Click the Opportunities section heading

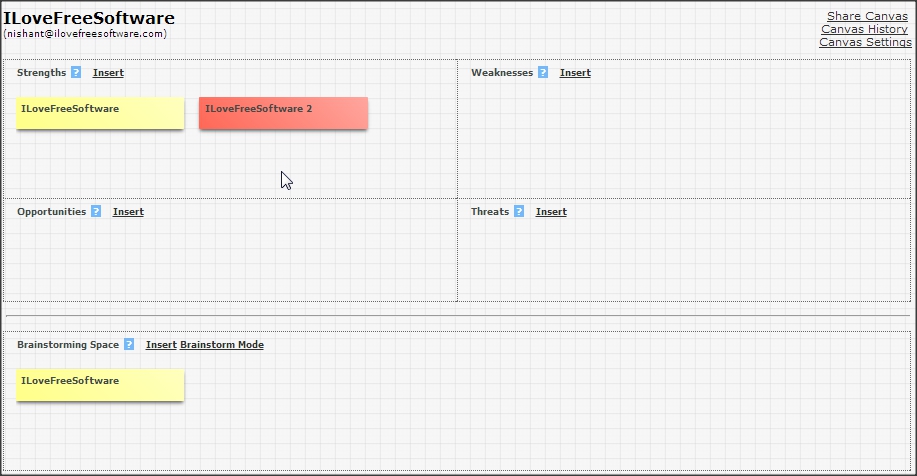[51, 212]
